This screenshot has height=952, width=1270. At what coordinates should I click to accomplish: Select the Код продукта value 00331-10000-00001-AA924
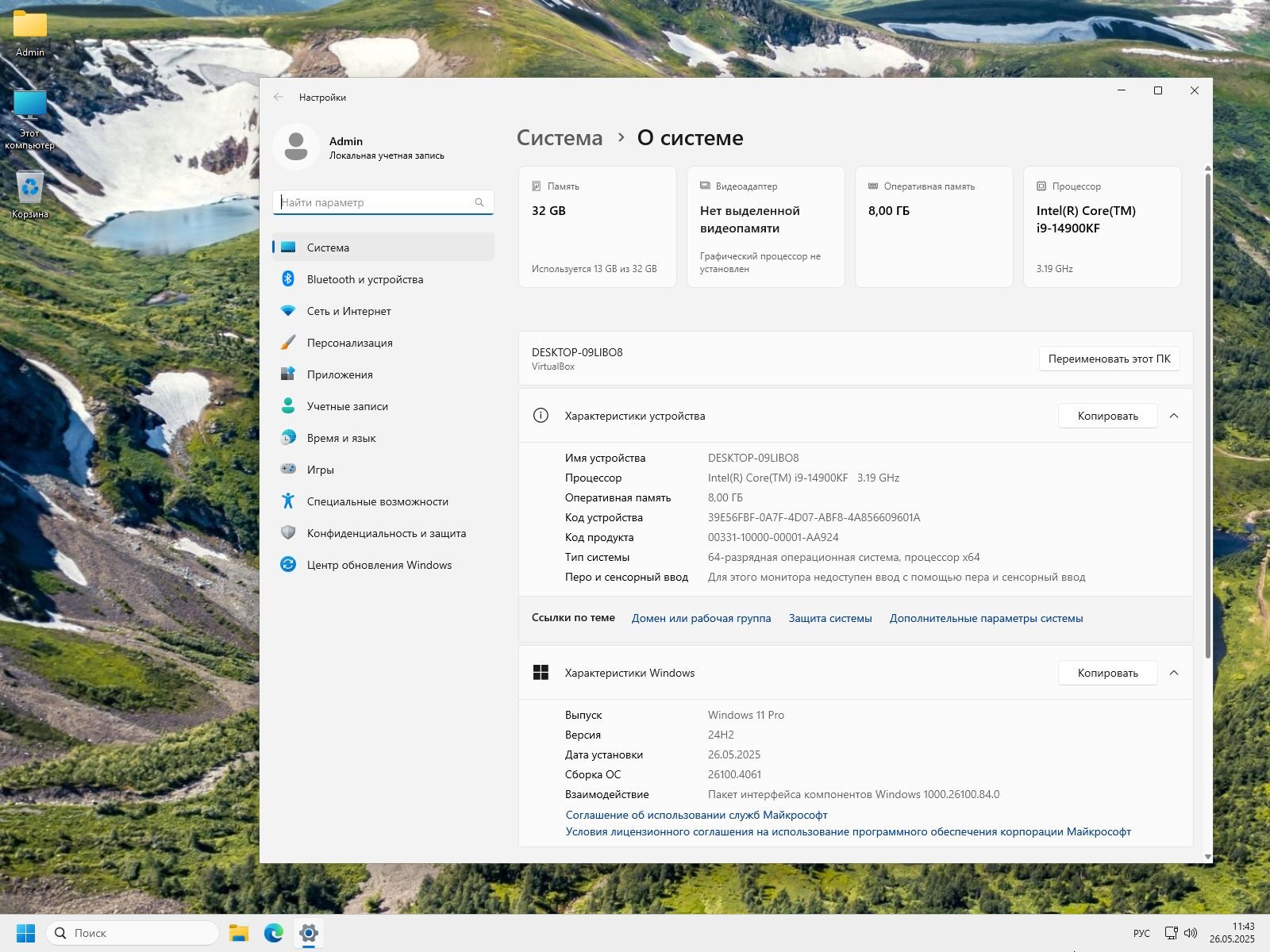(773, 537)
